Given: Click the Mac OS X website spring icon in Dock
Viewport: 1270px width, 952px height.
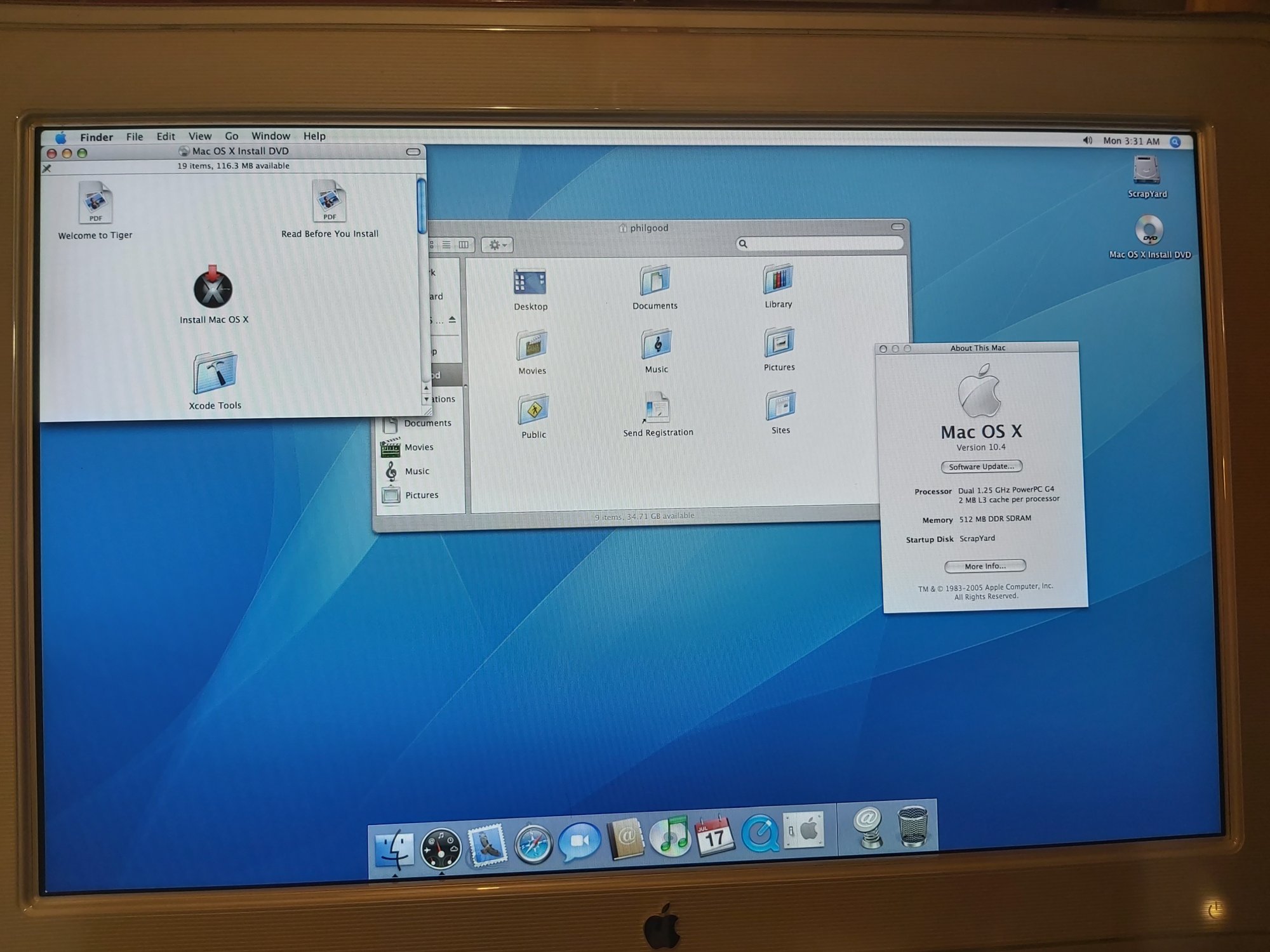Looking at the screenshot, I should [868, 828].
